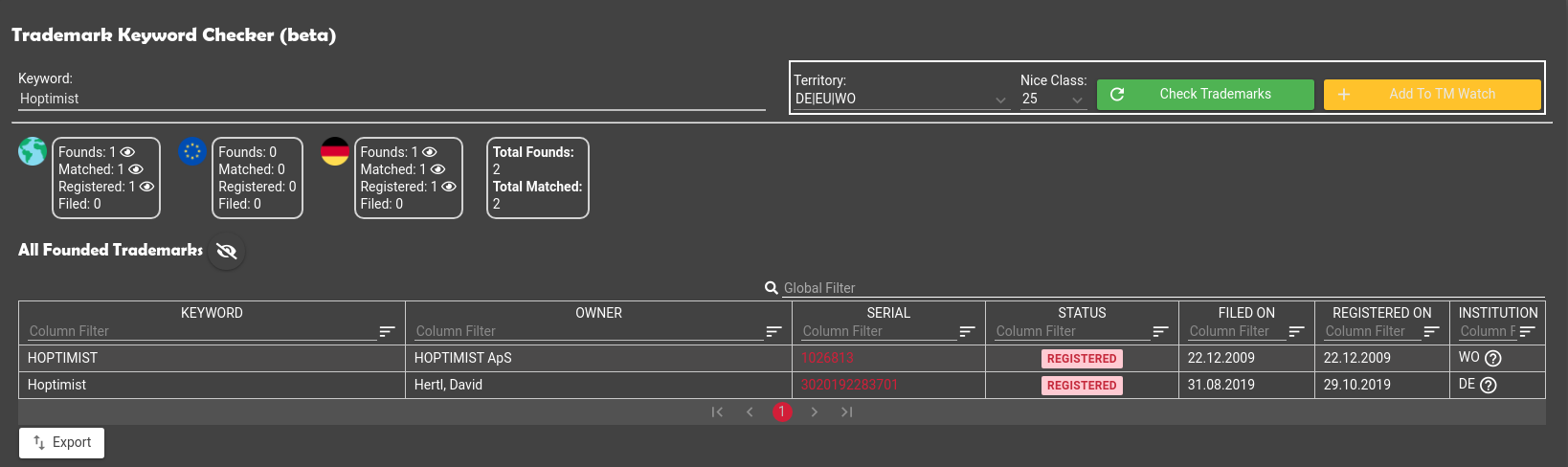Select page 1 in pagination
The width and height of the screenshot is (1568, 467).
(x=782, y=412)
